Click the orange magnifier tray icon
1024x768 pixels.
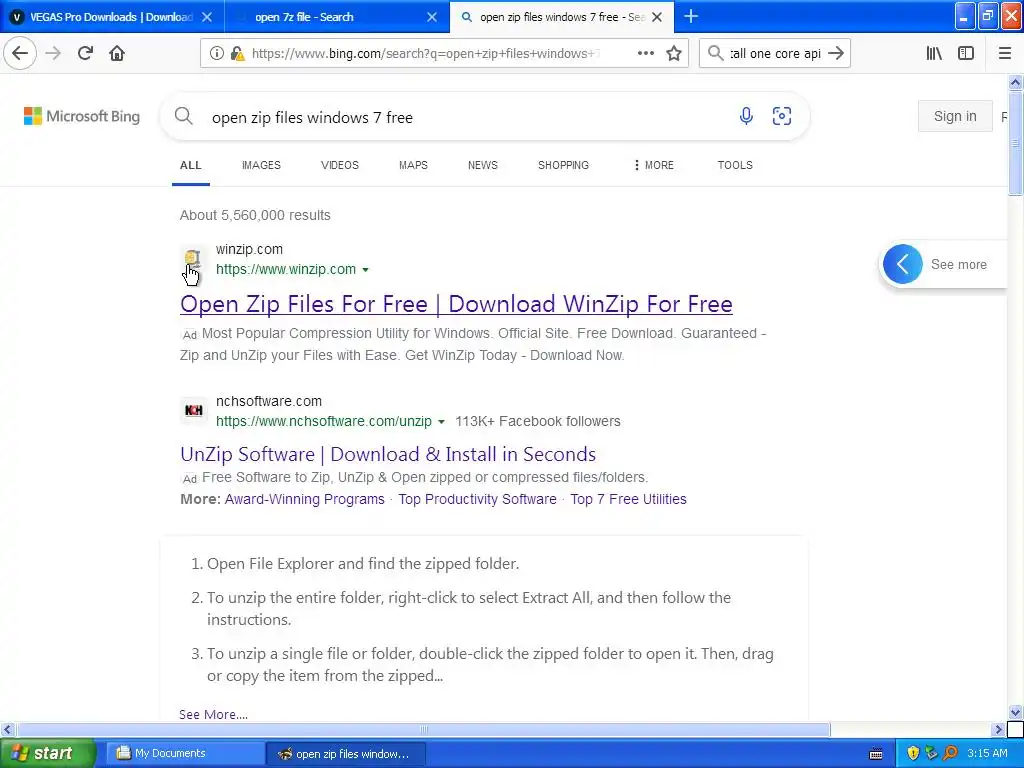(950, 754)
